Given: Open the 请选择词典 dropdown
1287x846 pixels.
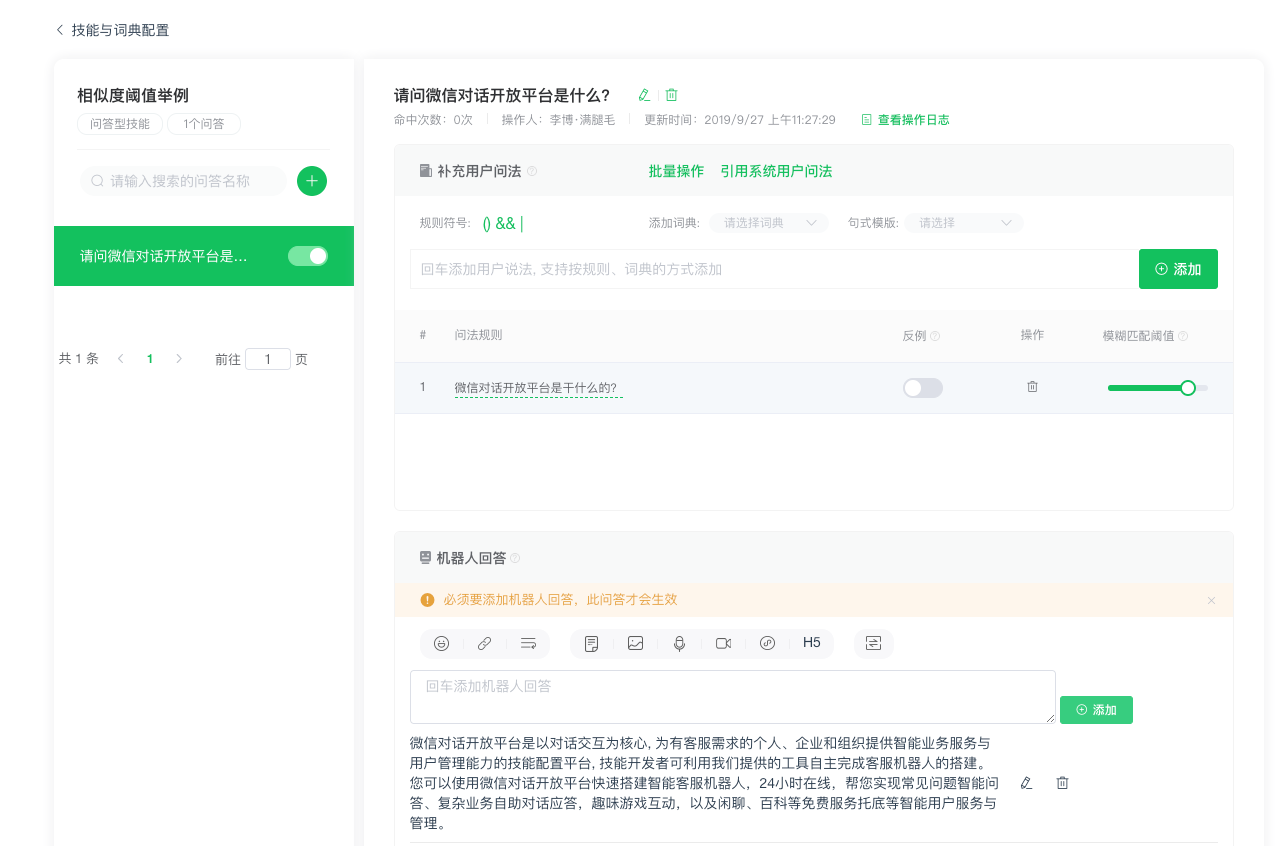Looking at the screenshot, I should [769, 223].
